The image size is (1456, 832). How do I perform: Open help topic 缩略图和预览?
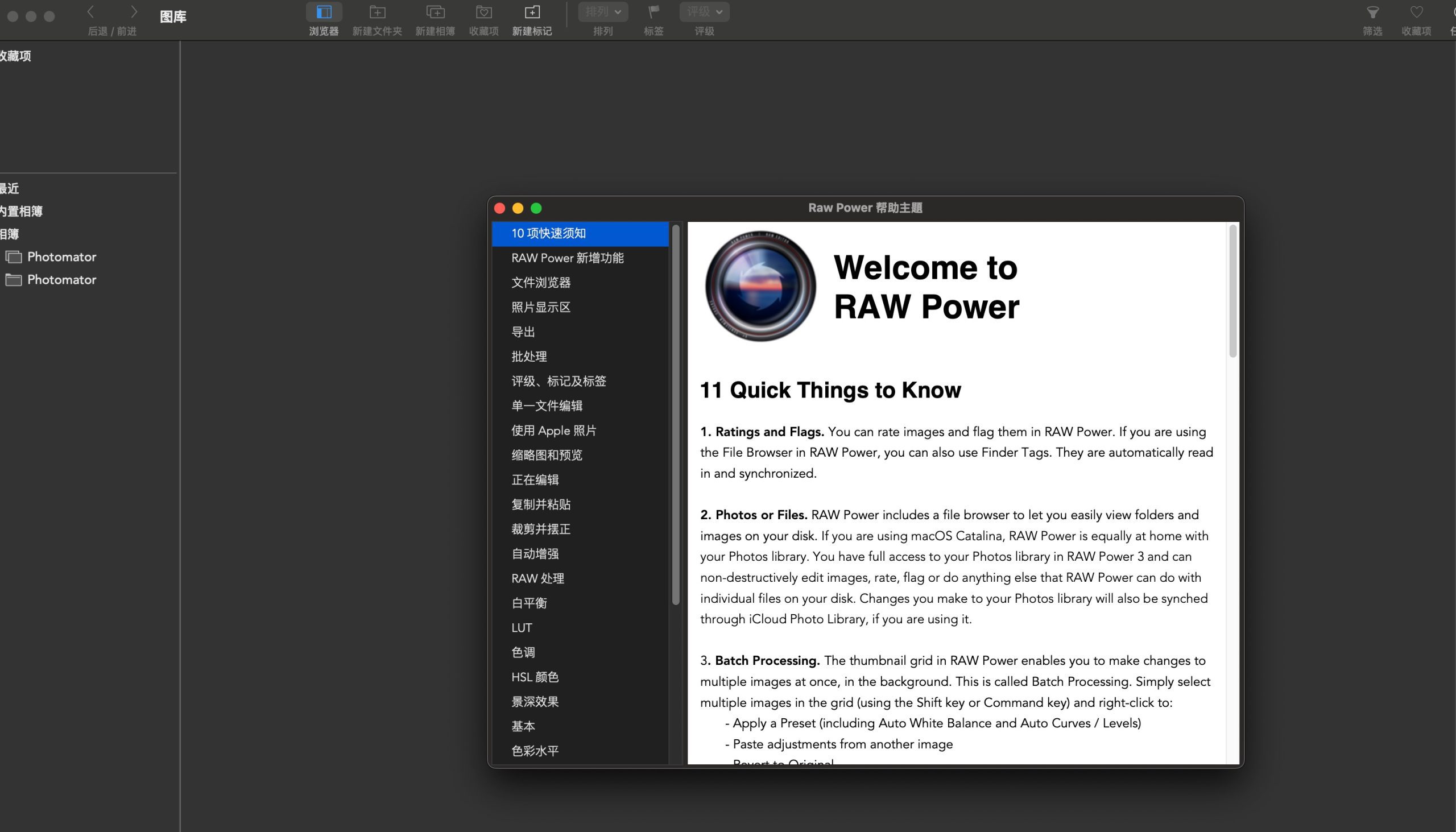(x=580, y=455)
